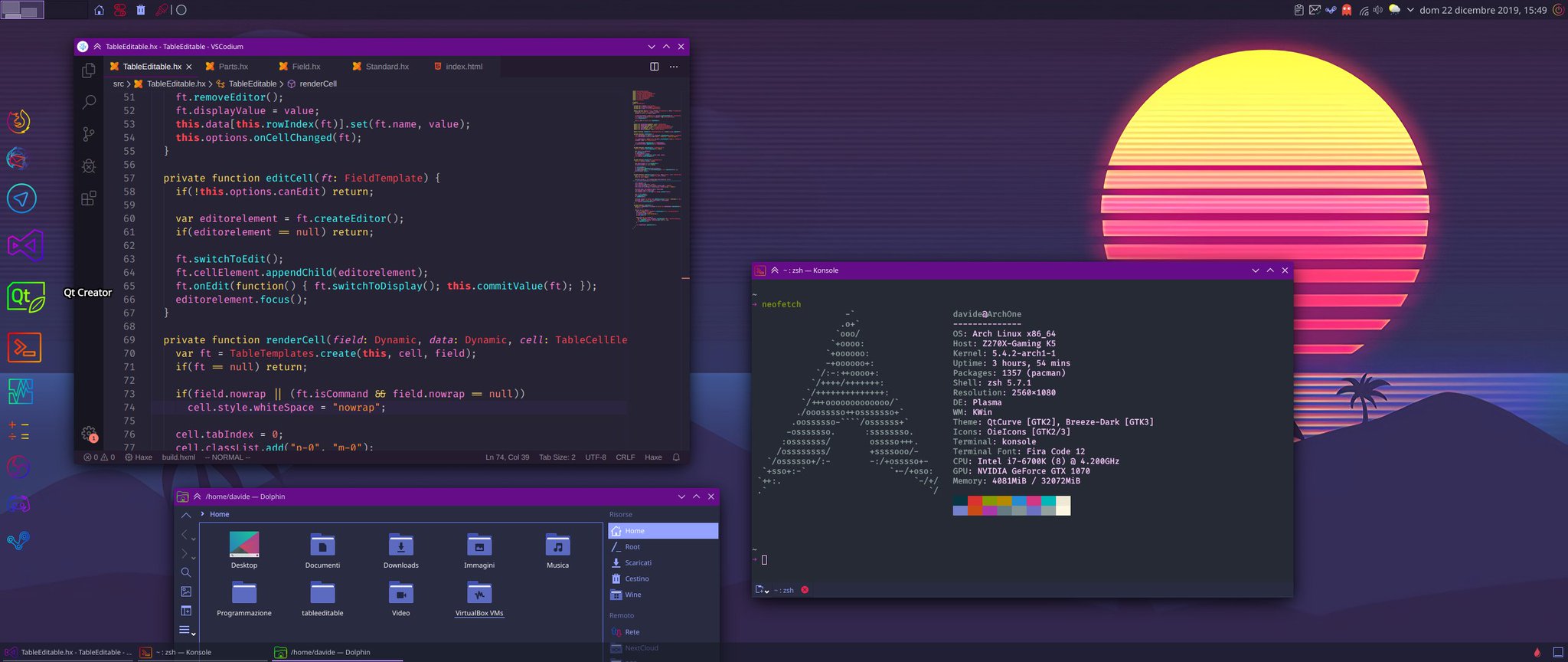Open the Search view in VSCodium
This screenshot has height=662, width=1568.
point(89,102)
